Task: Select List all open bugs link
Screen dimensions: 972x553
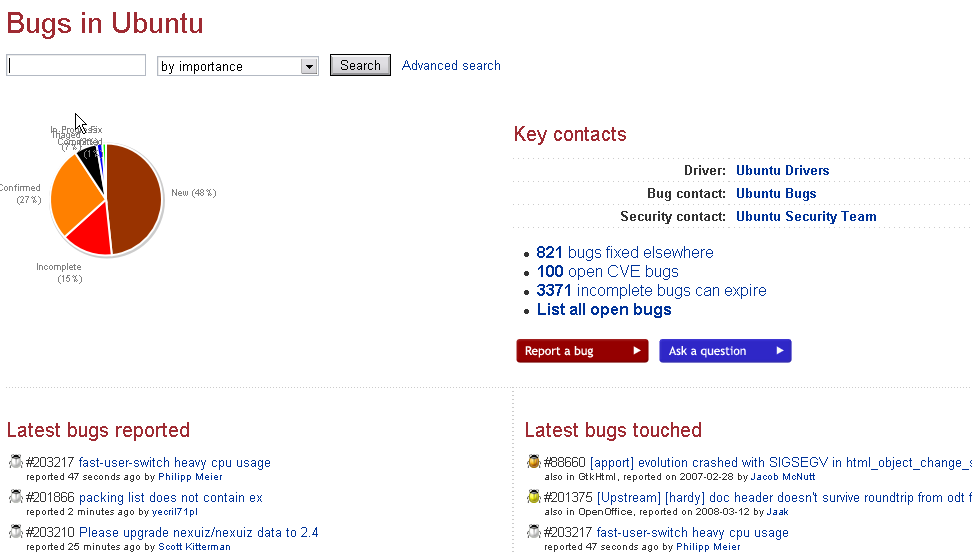Action: coord(604,309)
